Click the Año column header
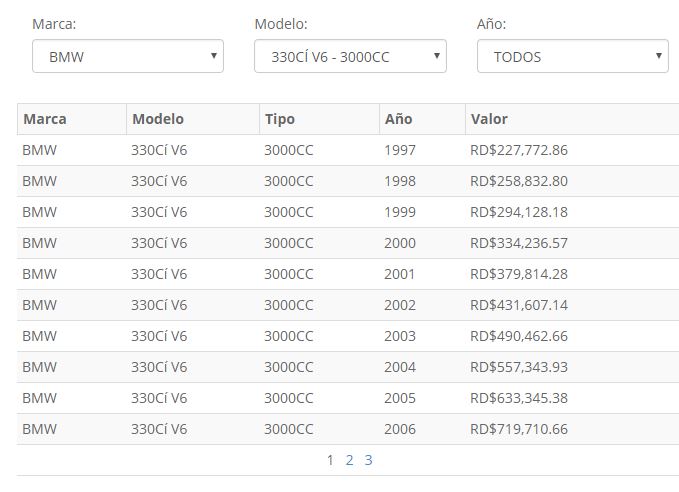Image resolution: width=679 pixels, height=492 pixels. (x=398, y=119)
